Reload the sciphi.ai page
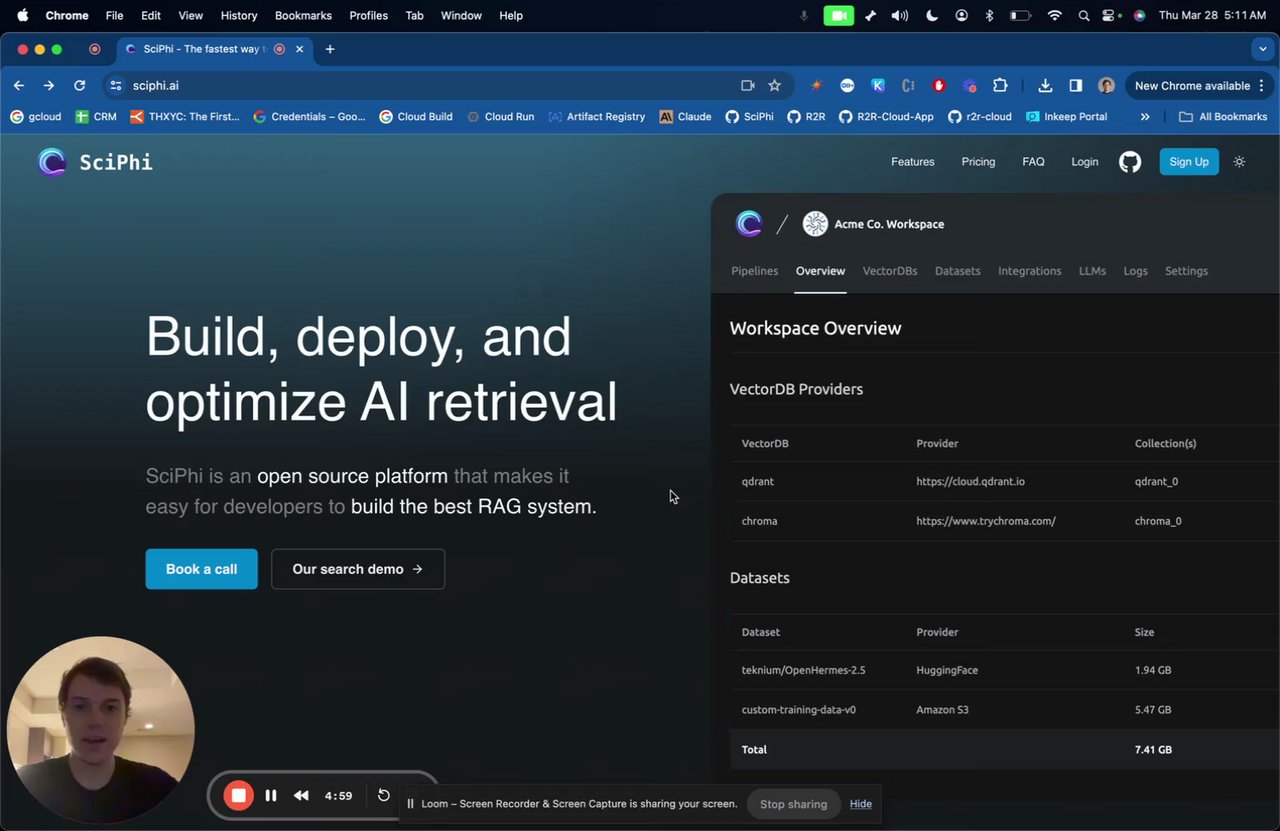 tap(80, 86)
